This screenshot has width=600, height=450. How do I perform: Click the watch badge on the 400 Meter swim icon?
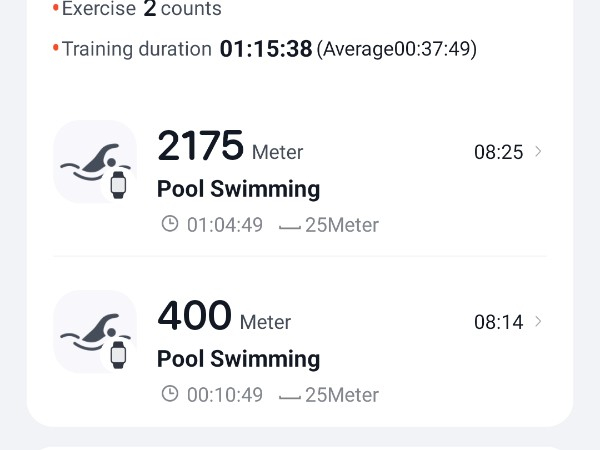pos(119,354)
